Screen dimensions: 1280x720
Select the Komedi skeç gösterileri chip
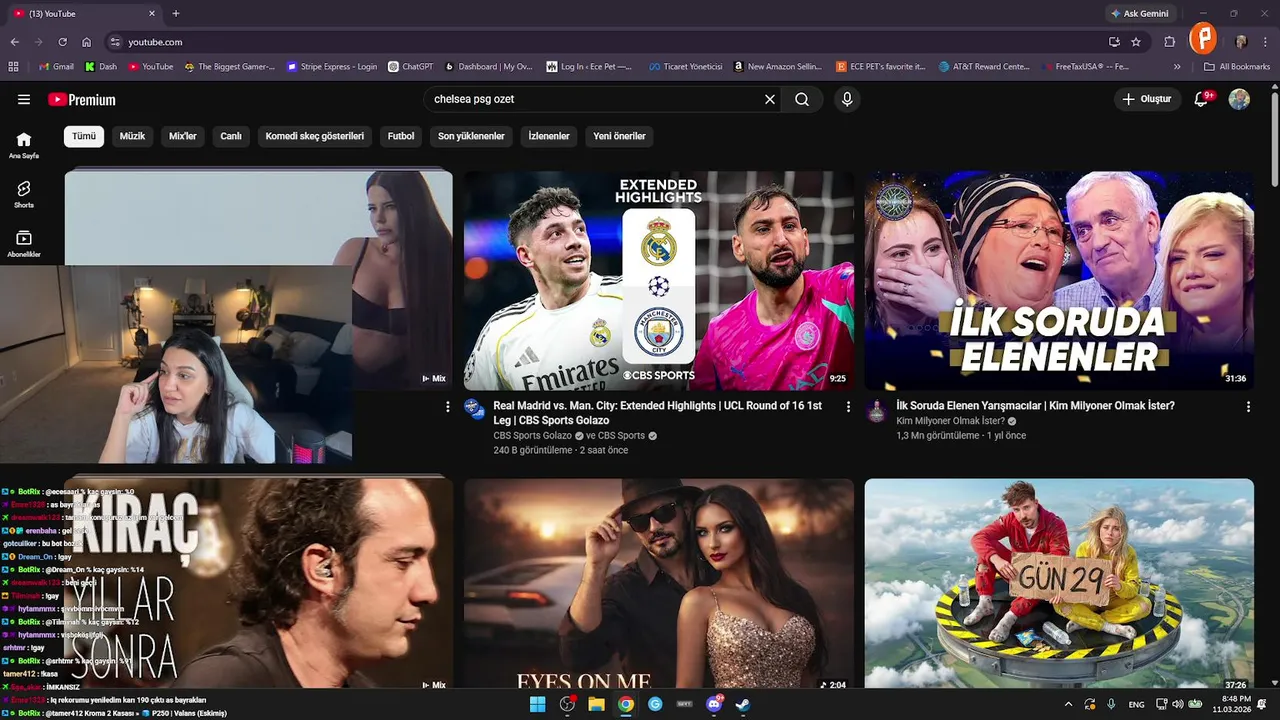coord(315,136)
